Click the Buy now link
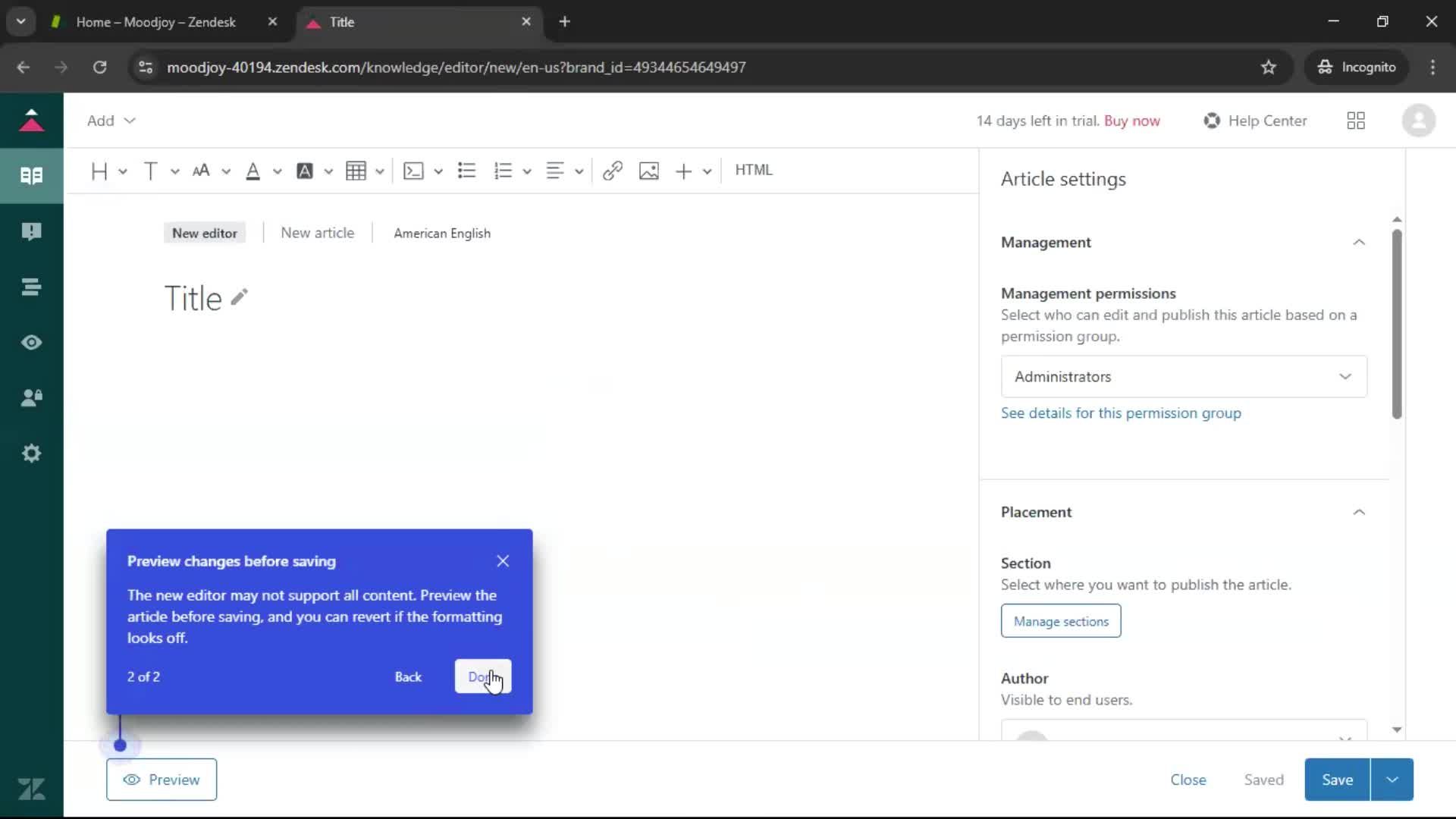The image size is (1456, 819). tap(1132, 121)
